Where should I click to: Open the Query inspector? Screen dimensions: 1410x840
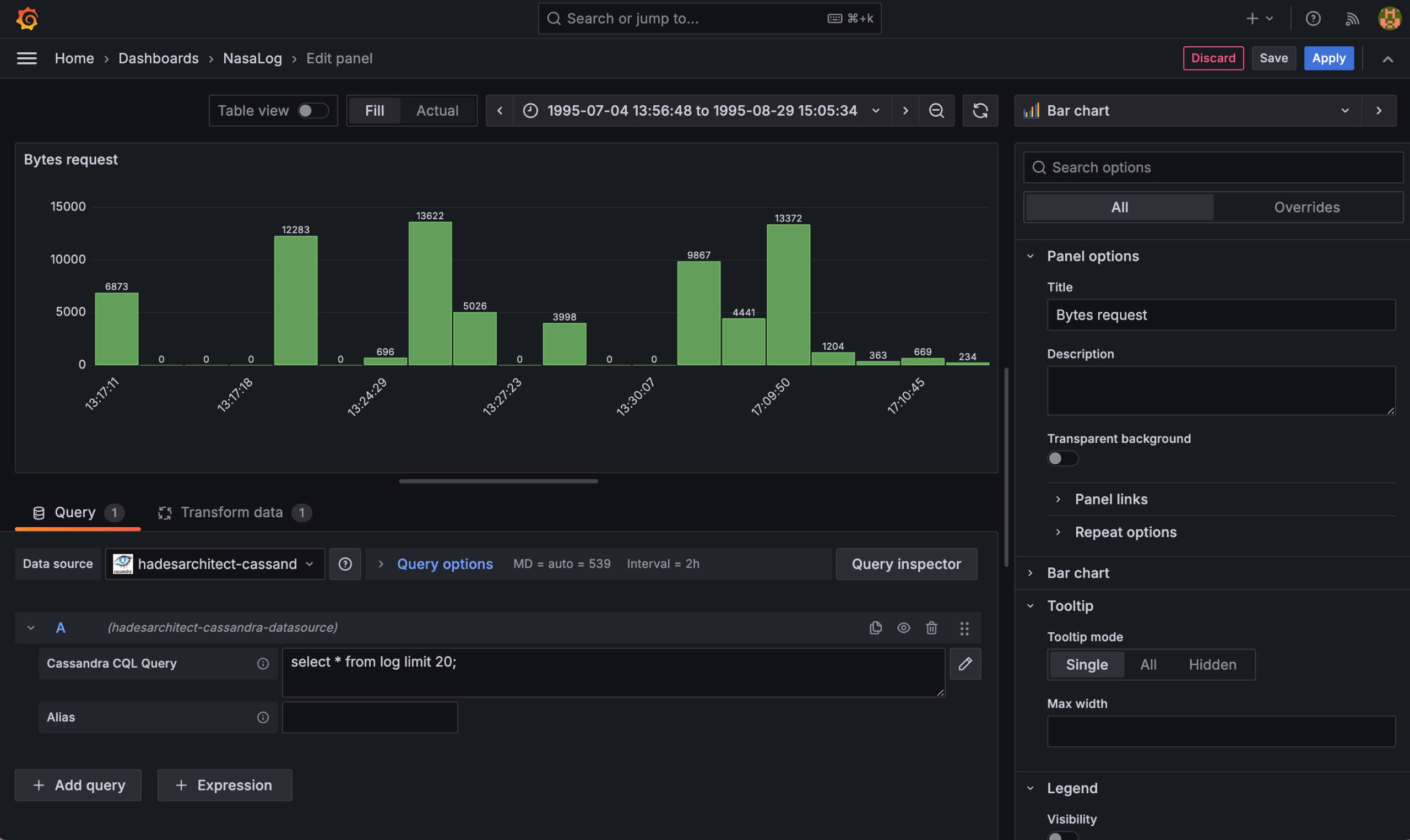tap(906, 564)
